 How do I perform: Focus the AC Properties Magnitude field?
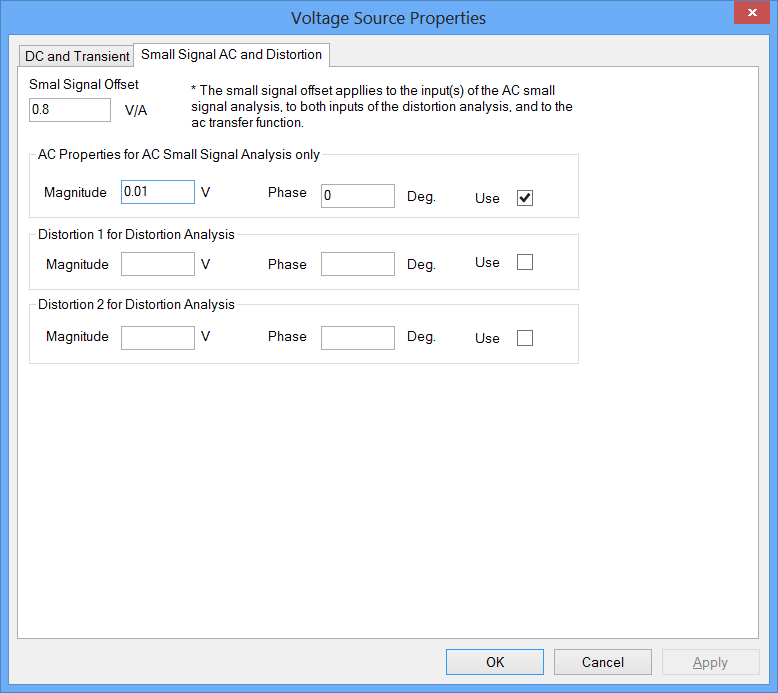point(158,191)
